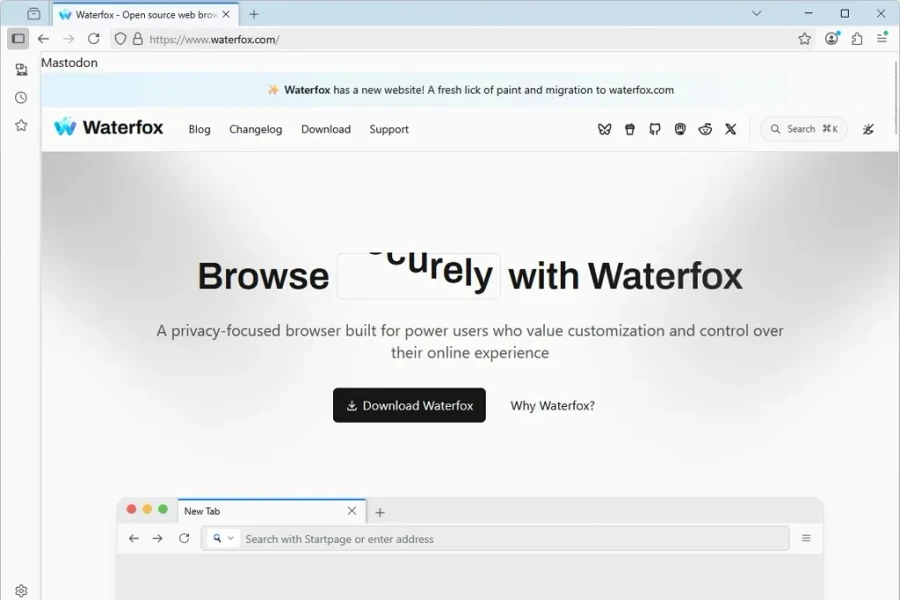This screenshot has width=900, height=600.
Task: Open a new browser tab
Action: 254,14
